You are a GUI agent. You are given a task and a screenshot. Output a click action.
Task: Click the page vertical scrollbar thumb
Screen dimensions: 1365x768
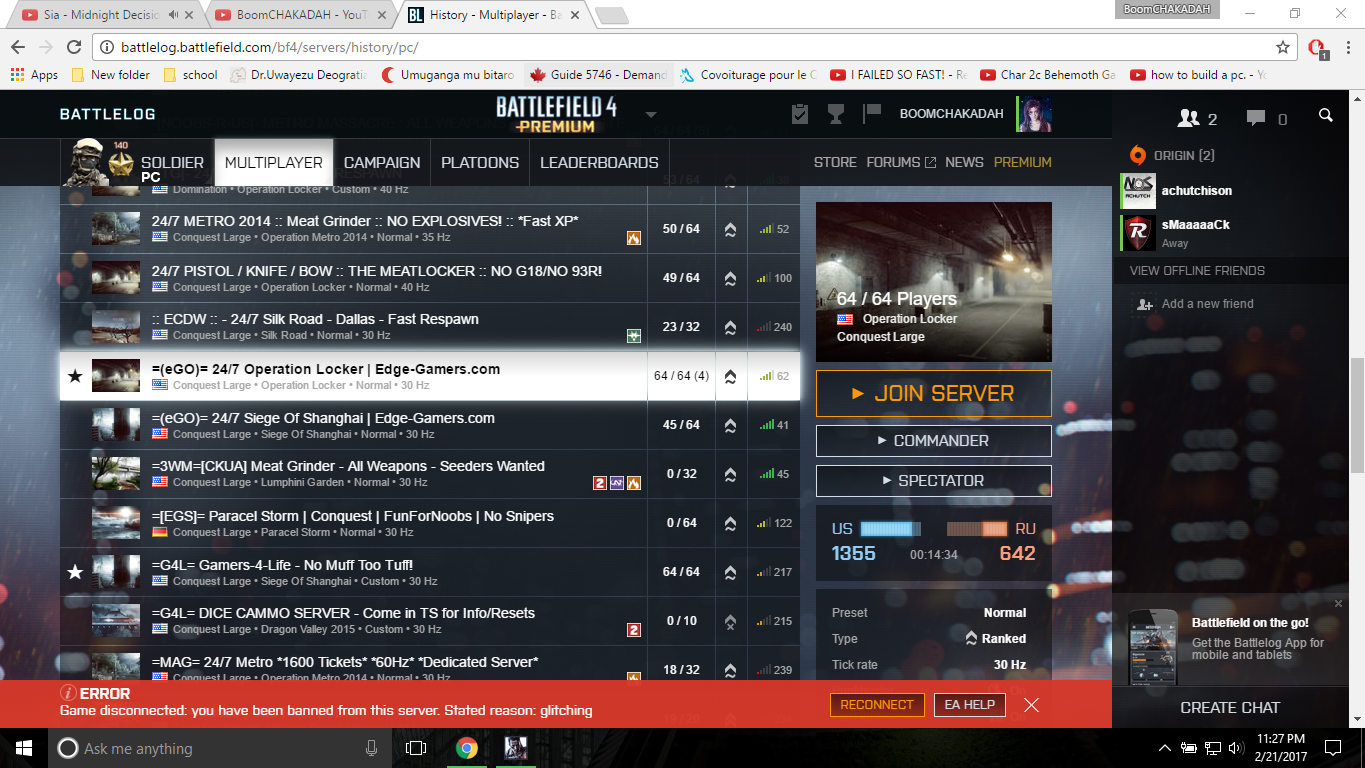1357,415
